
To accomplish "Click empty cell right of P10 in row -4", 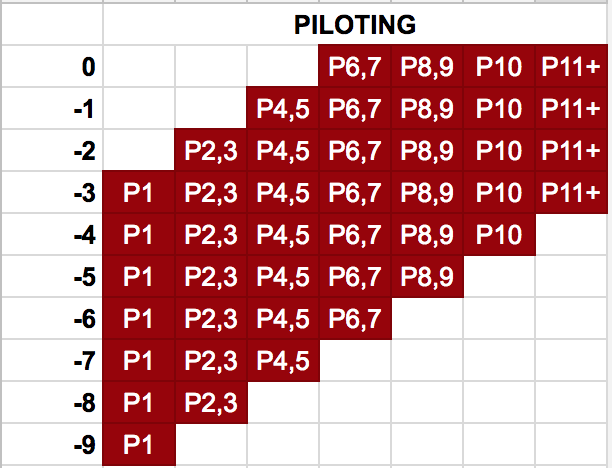I will click(x=571, y=235).
